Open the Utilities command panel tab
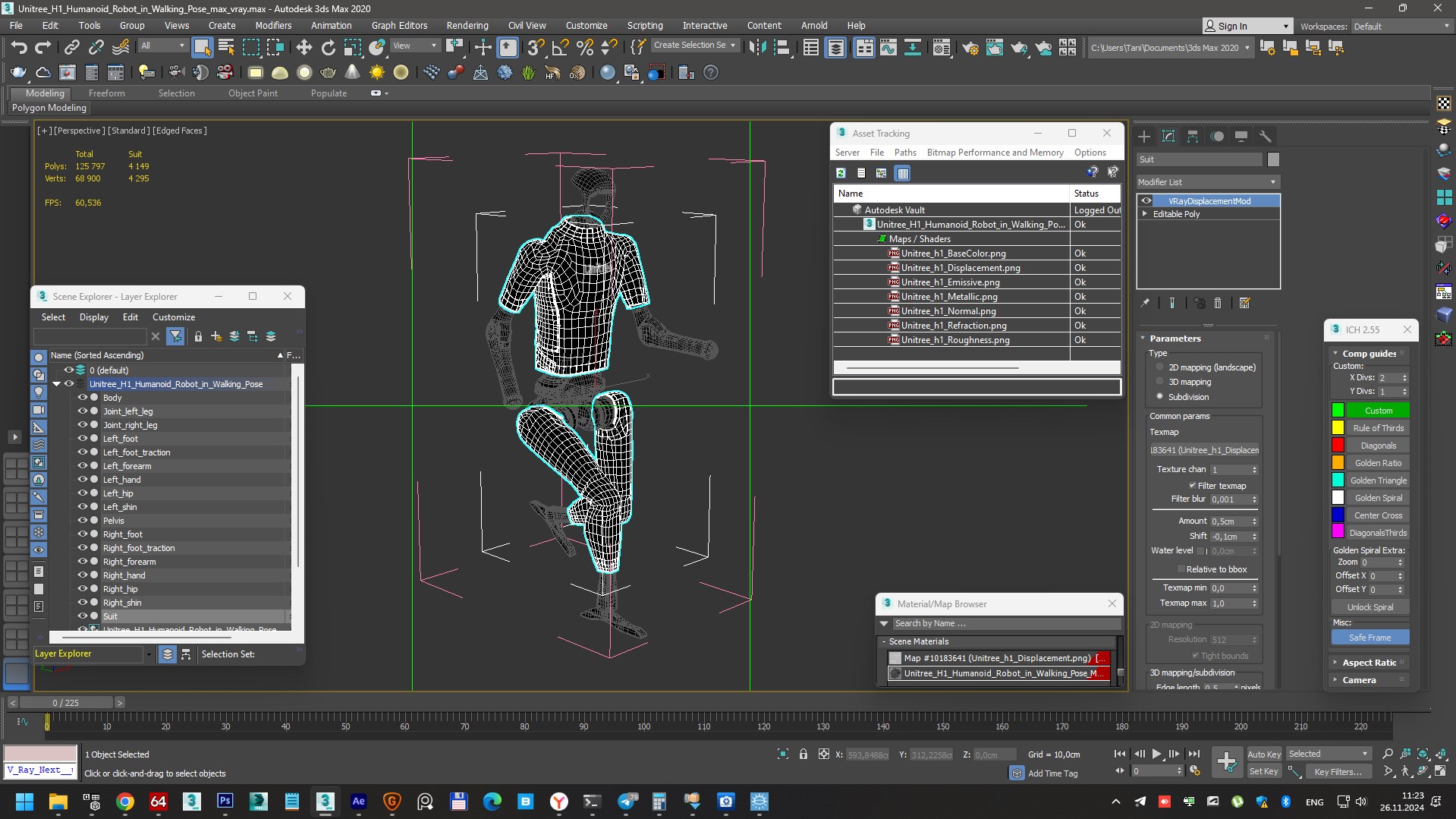The width and height of the screenshot is (1456, 819). 1265,137
